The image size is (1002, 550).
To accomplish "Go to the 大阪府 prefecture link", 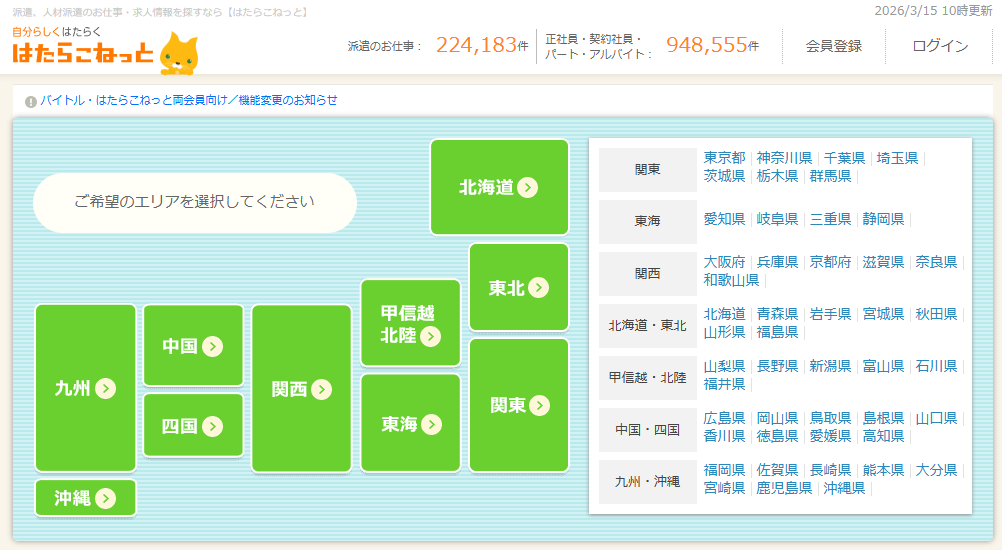I will pyautogui.click(x=724, y=262).
